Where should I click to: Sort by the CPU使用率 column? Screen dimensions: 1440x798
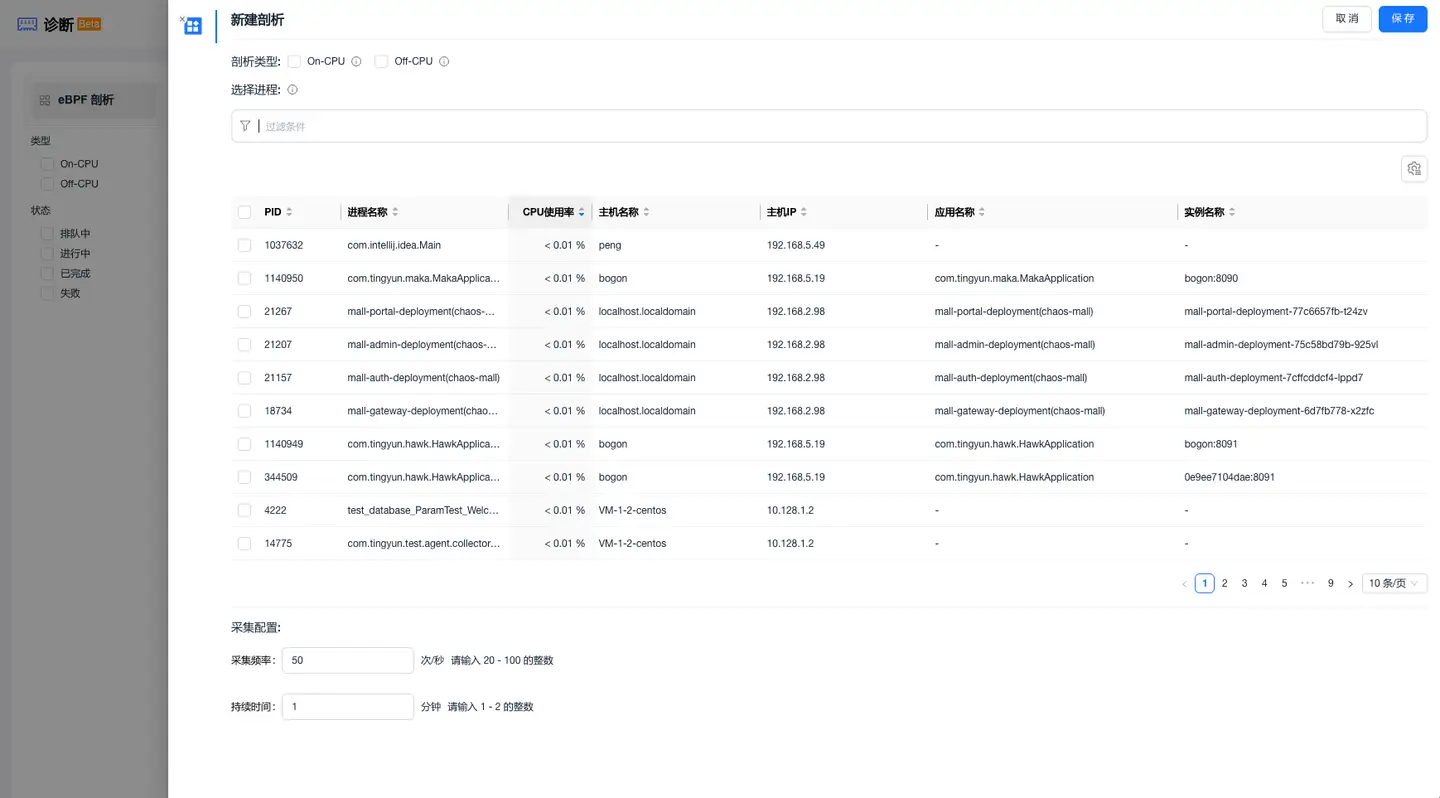581,212
